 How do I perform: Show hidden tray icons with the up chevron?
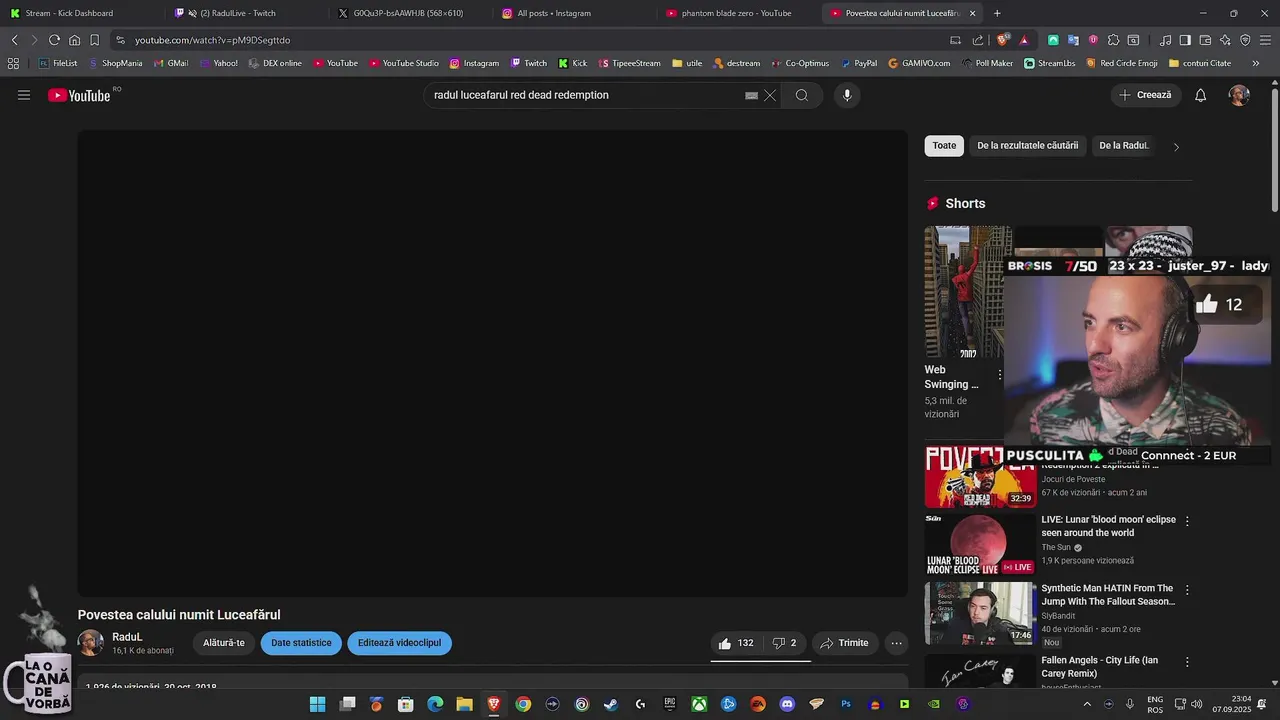coord(1087,704)
